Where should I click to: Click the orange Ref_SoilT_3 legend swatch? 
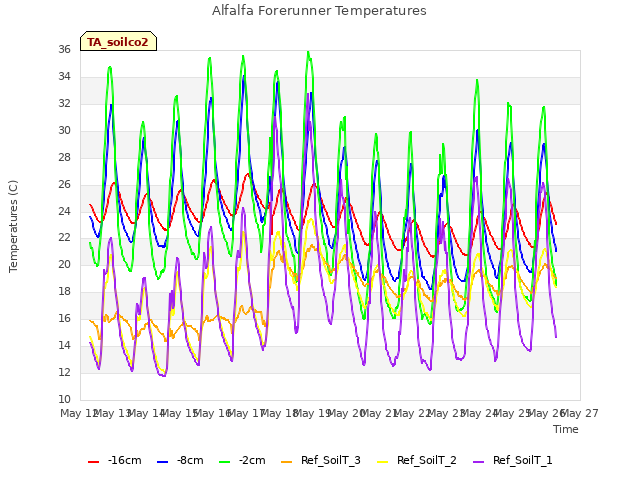(x=287, y=462)
